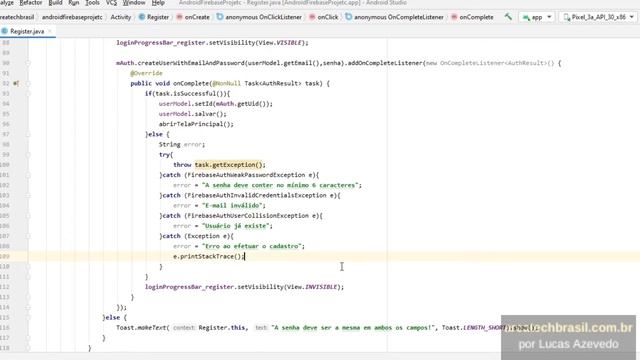
Task: Open the Run menu
Action: [x=74, y=3]
